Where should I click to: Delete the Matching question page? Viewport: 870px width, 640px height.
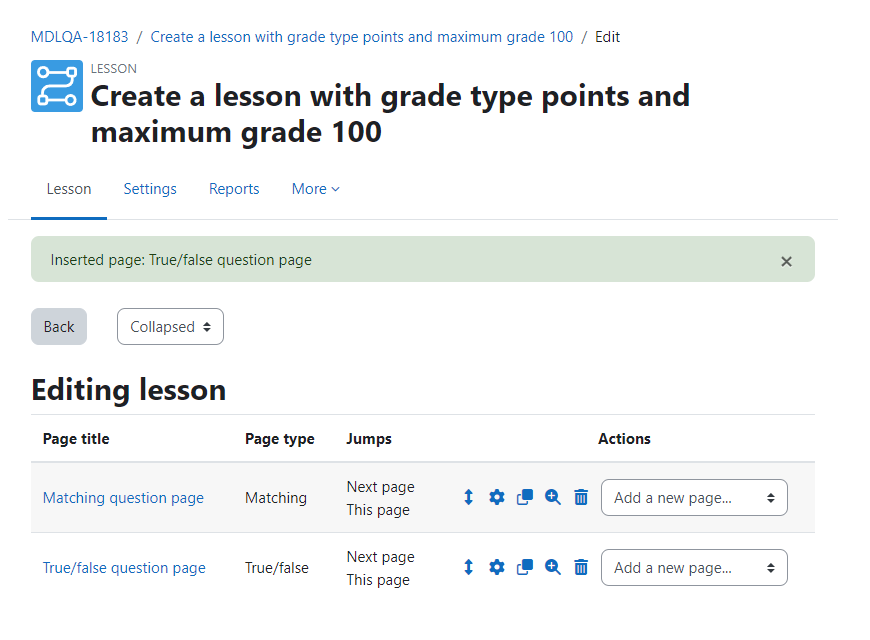(581, 497)
